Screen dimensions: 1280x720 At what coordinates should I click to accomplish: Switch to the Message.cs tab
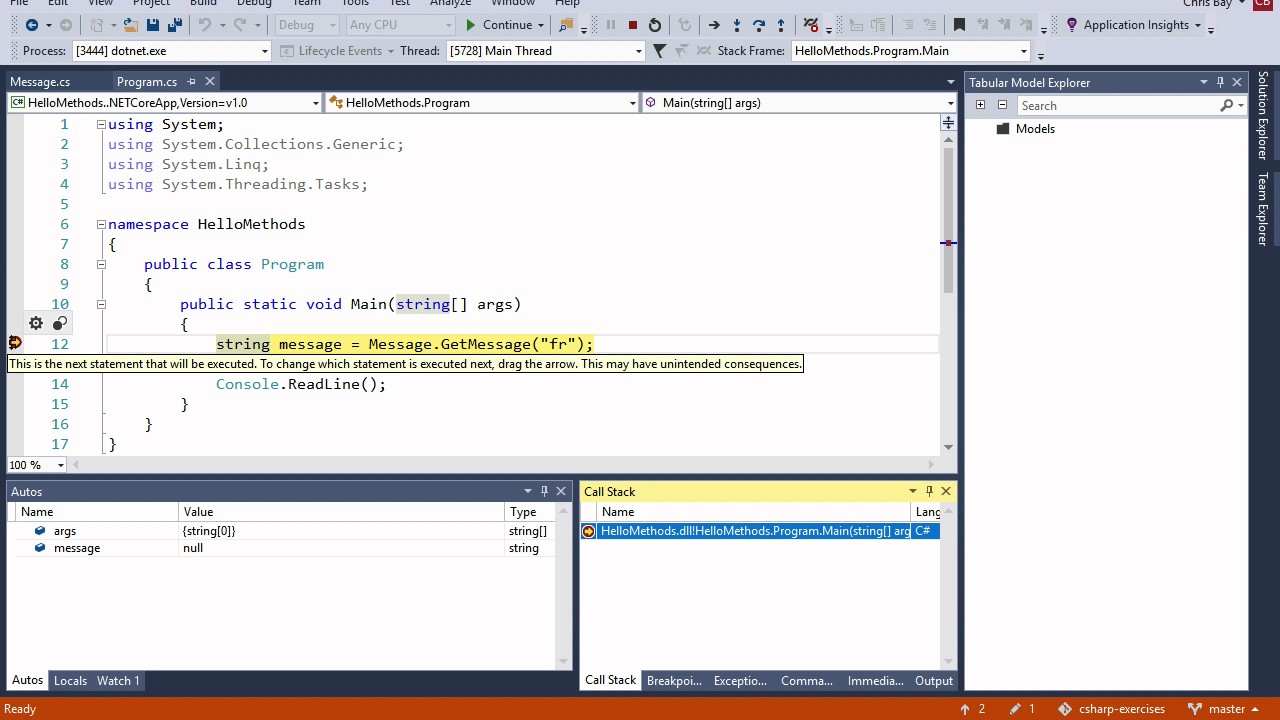point(40,82)
